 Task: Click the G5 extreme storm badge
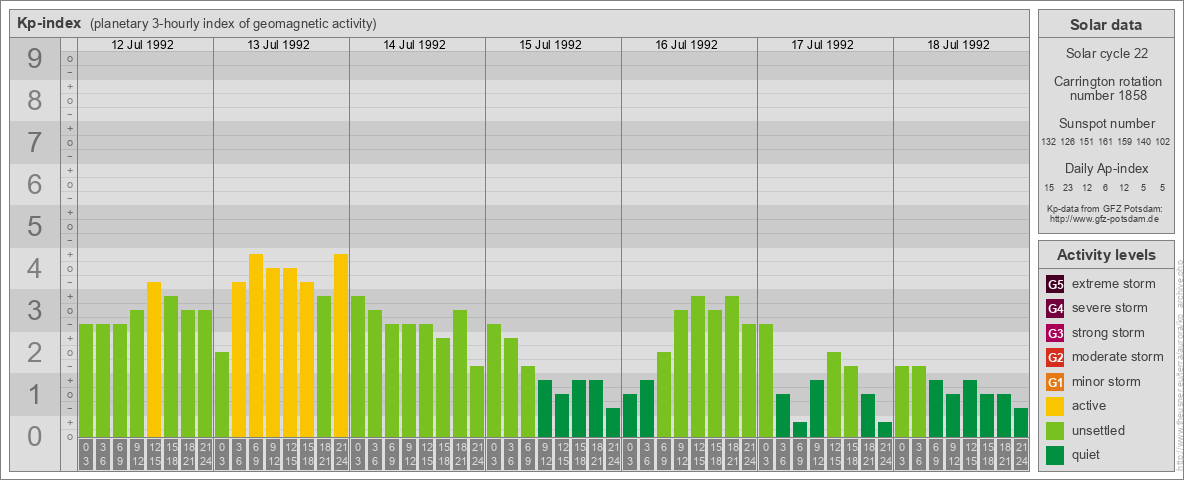[1055, 285]
